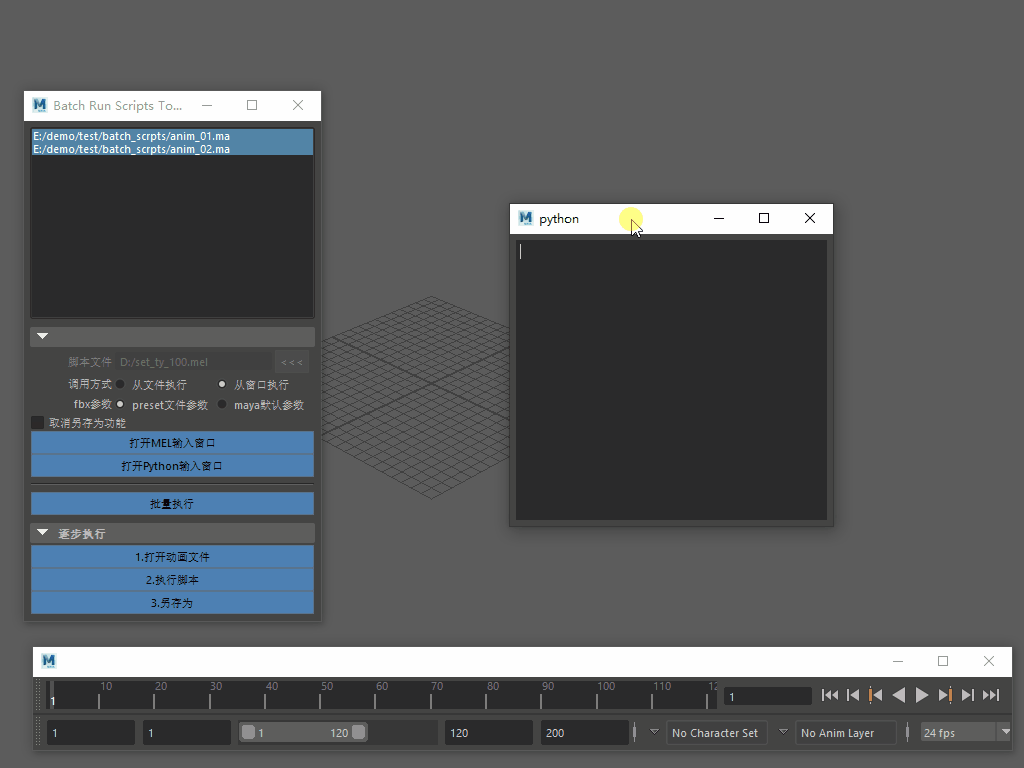Go to end of playback range
Viewport: 1024px width, 768px height.
[991, 695]
